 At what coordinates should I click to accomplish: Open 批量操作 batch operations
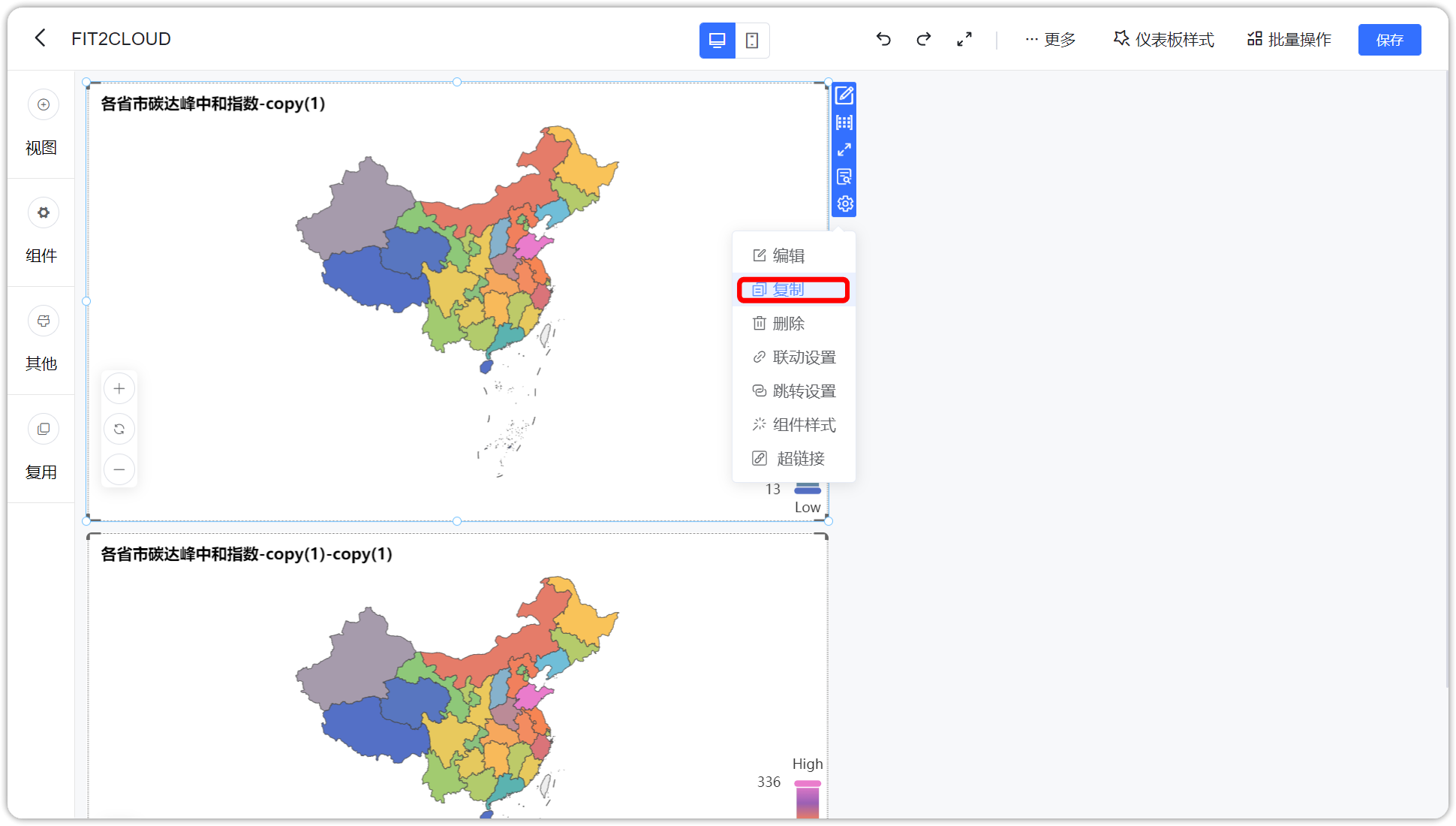click(x=1289, y=39)
